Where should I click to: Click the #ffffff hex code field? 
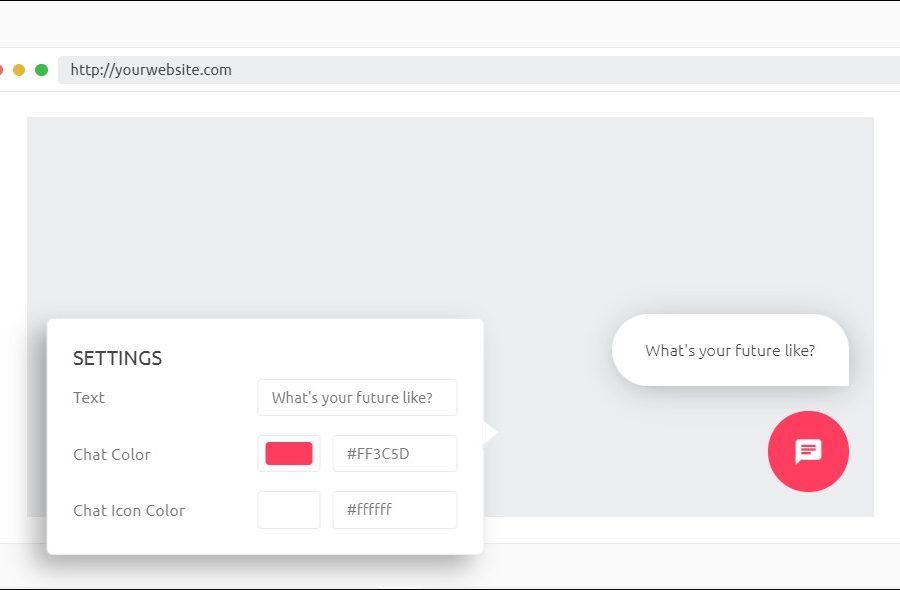[x=394, y=510]
